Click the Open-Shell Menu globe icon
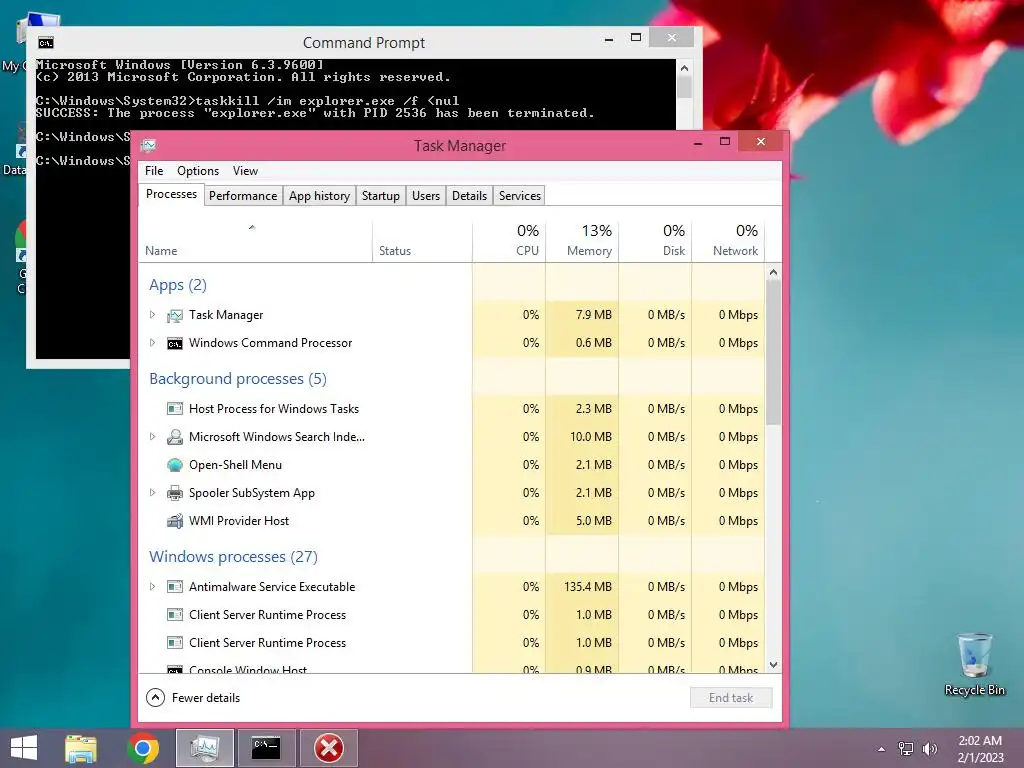The width and height of the screenshot is (1024, 768). click(x=174, y=465)
